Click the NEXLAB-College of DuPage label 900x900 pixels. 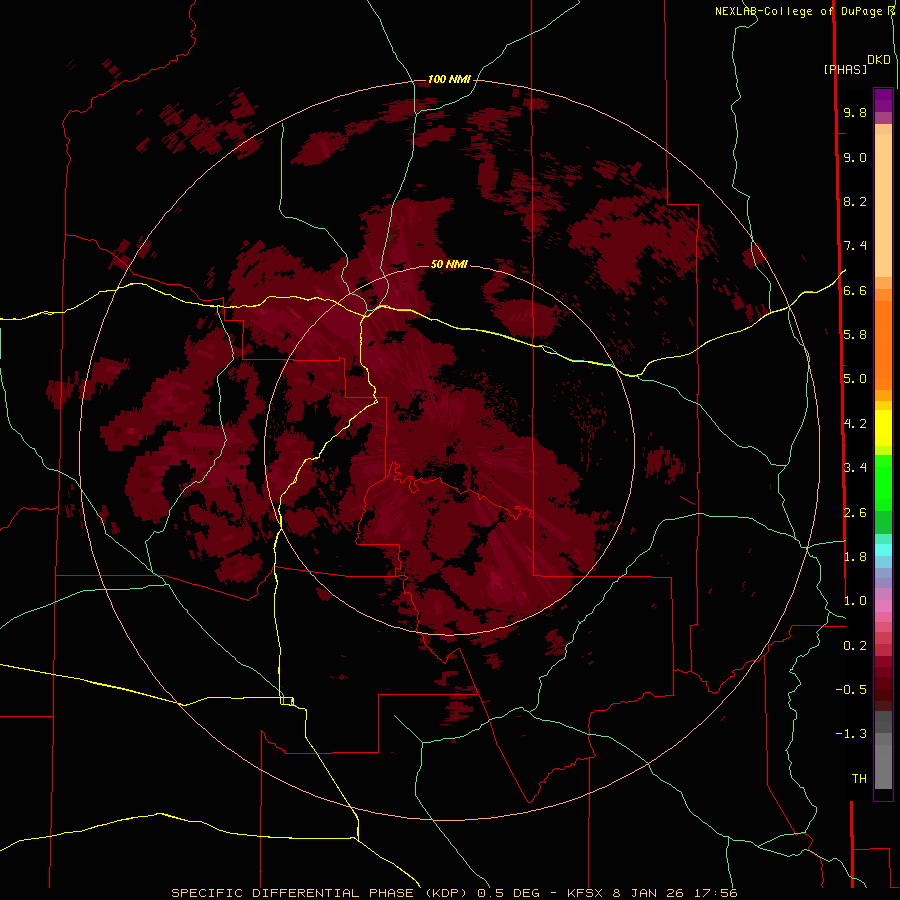(798, 11)
